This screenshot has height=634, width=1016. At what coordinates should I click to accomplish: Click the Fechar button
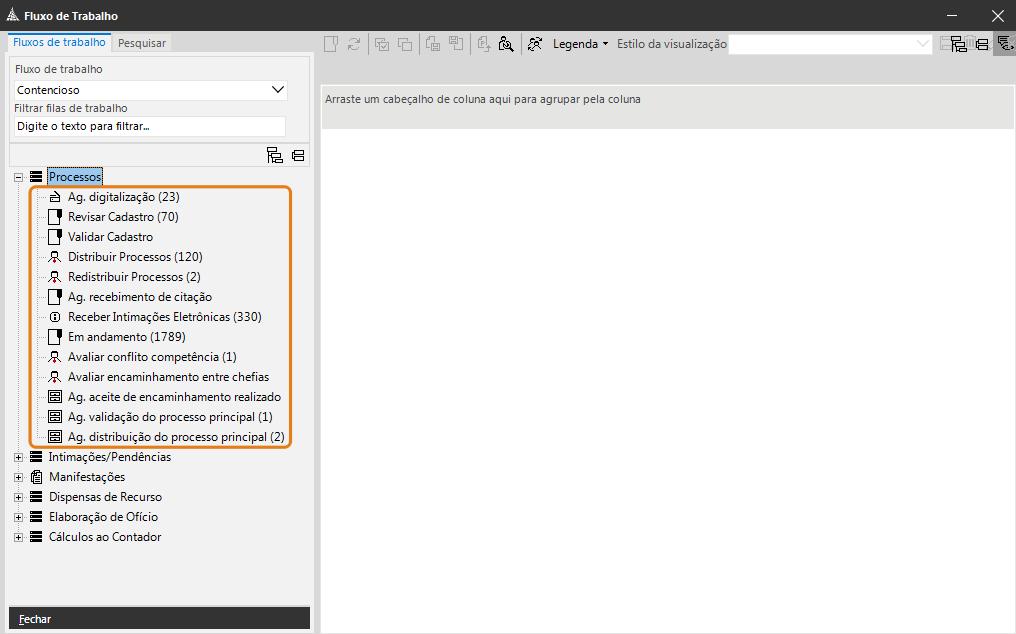coord(36,619)
